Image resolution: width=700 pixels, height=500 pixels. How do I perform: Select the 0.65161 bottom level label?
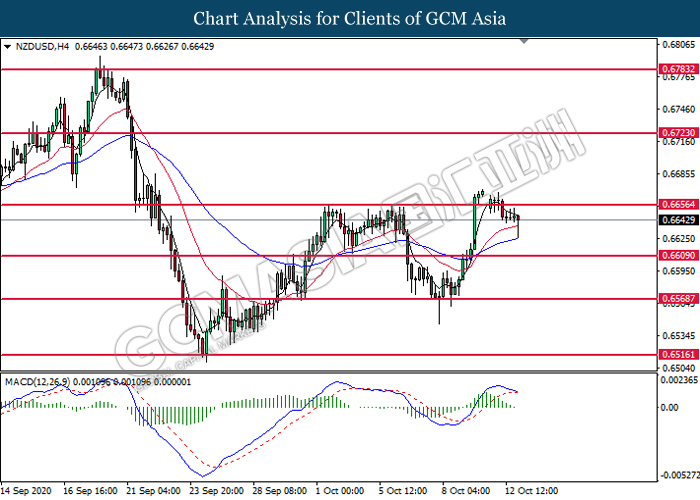678,354
